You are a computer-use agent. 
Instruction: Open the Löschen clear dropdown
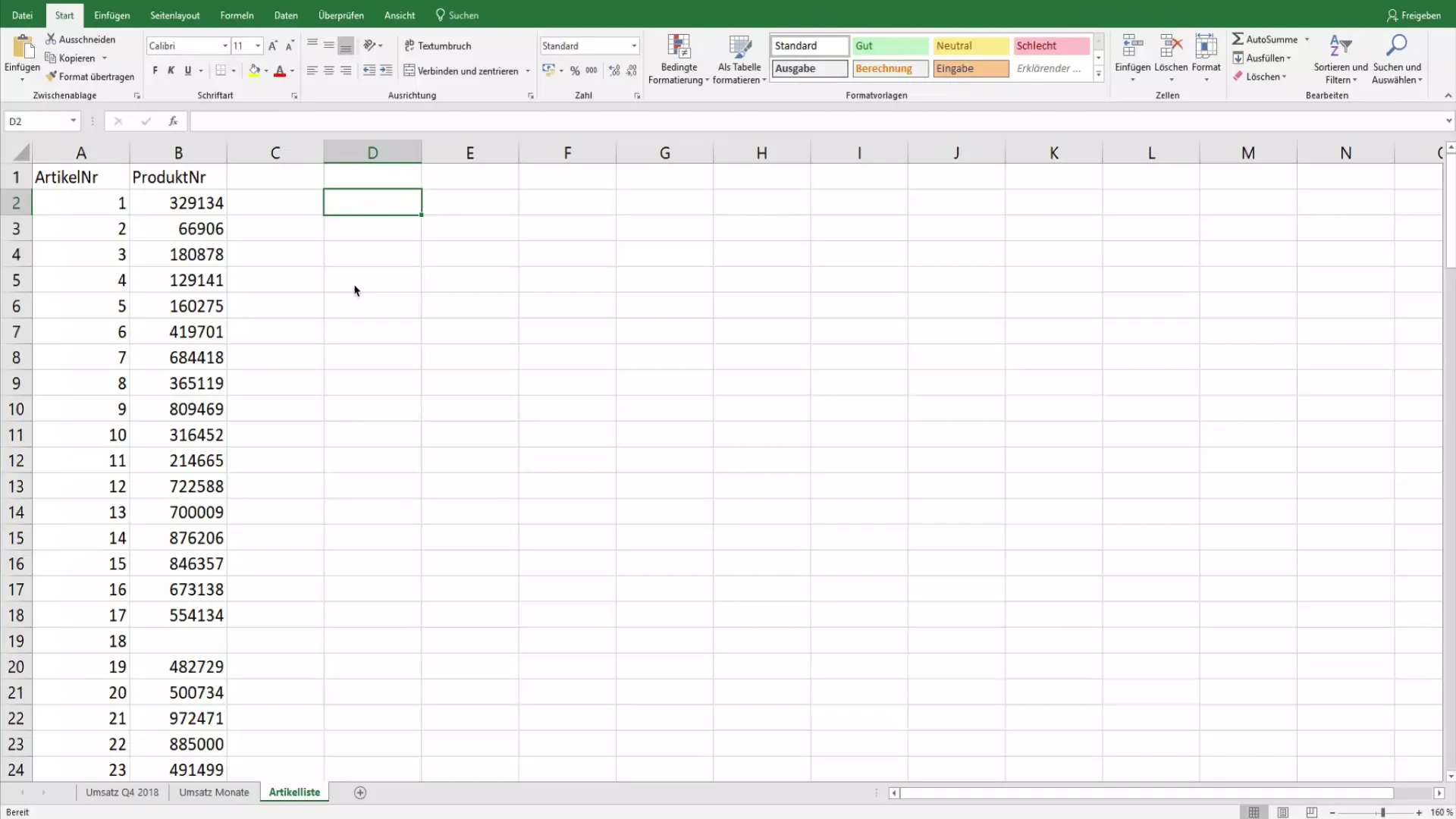[1260, 77]
